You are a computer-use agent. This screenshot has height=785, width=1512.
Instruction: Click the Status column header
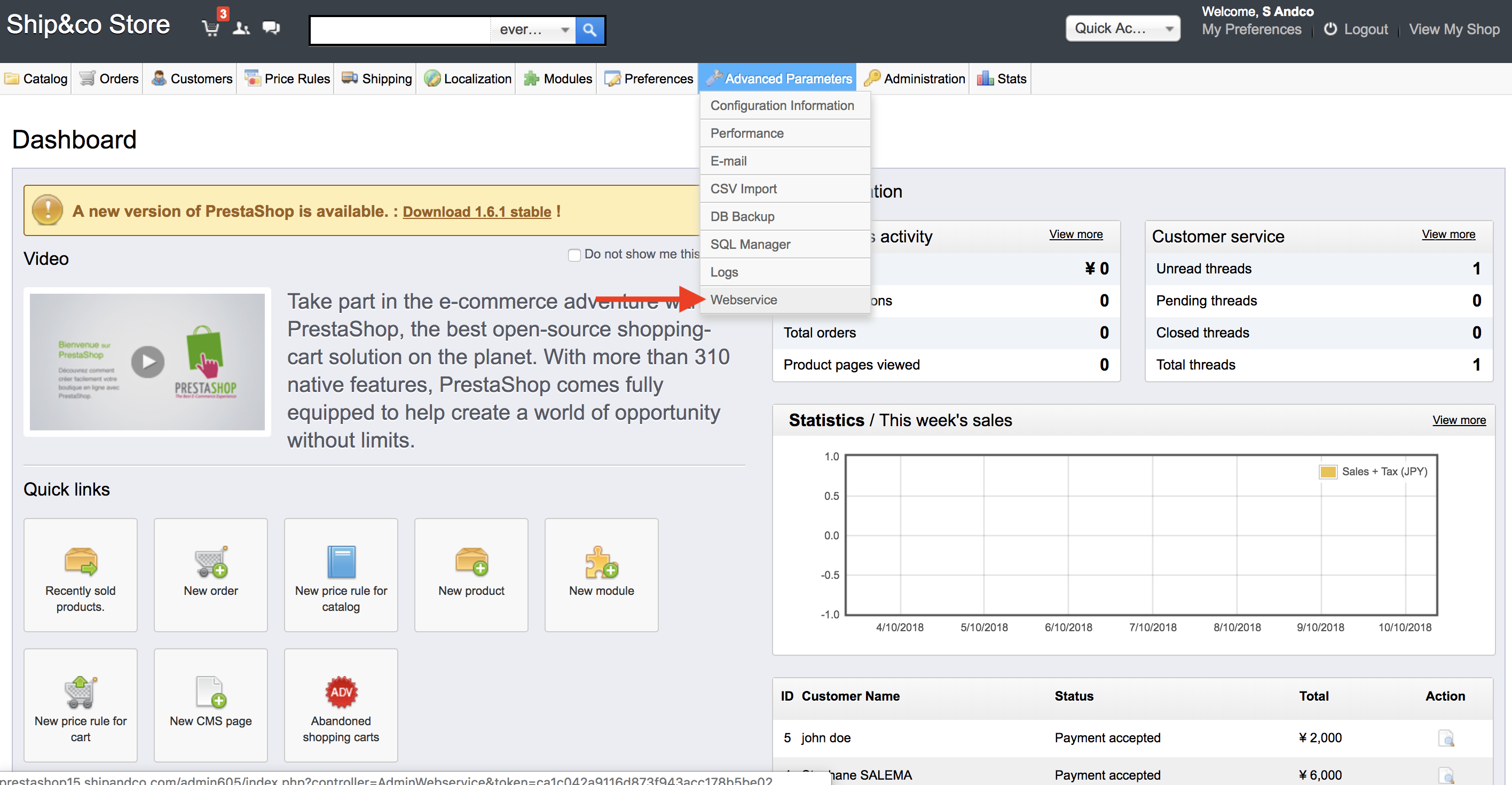point(1074,696)
